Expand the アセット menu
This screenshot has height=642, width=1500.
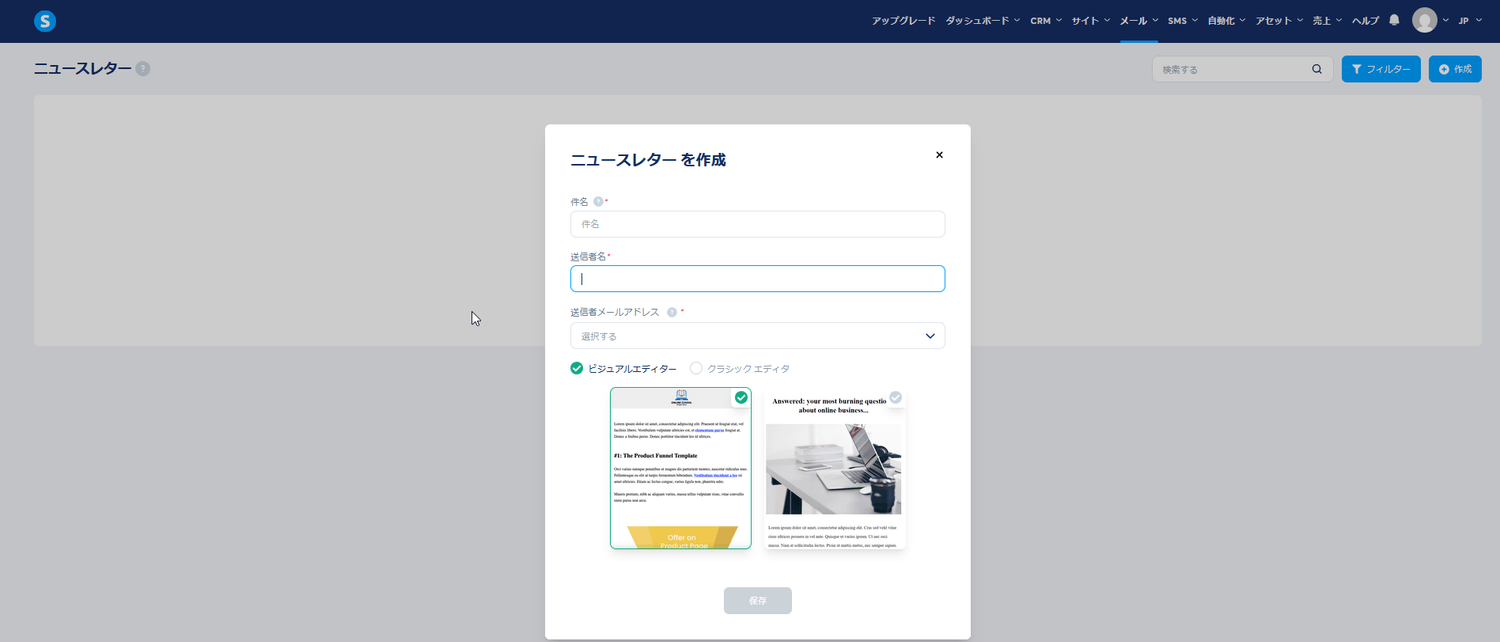(x=1280, y=21)
